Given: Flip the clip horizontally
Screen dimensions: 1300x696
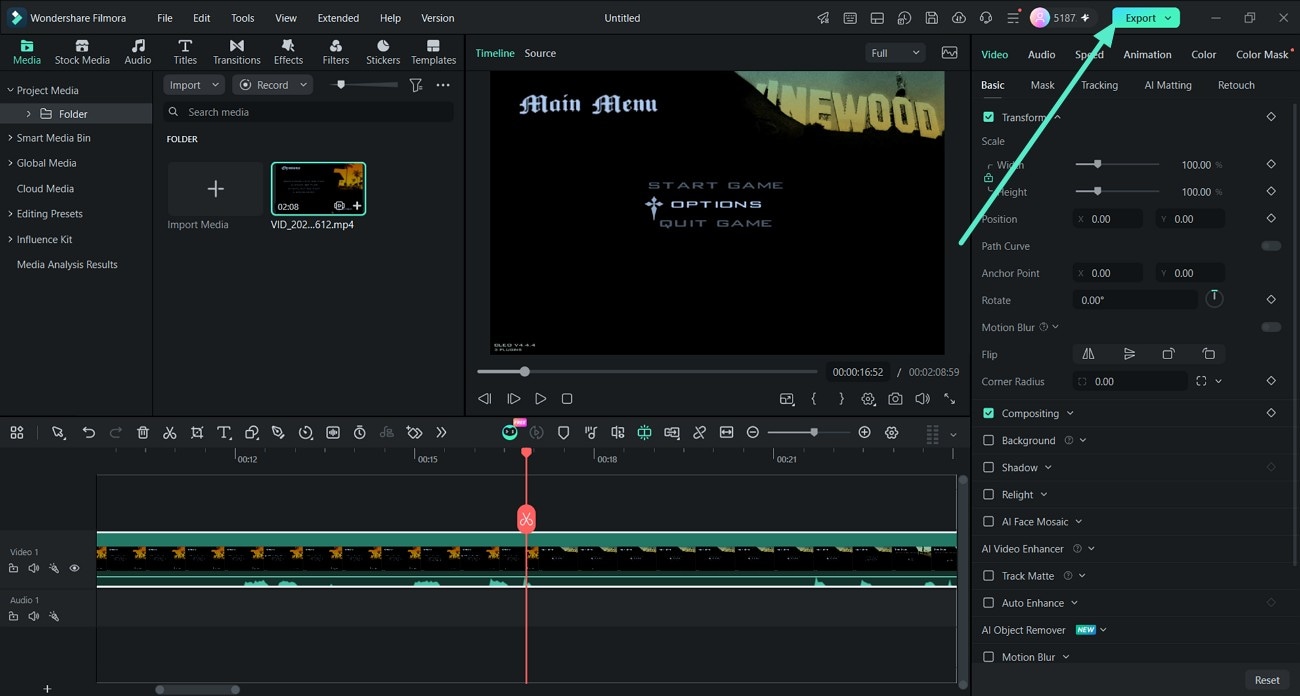Looking at the screenshot, I should click(1089, 354).
